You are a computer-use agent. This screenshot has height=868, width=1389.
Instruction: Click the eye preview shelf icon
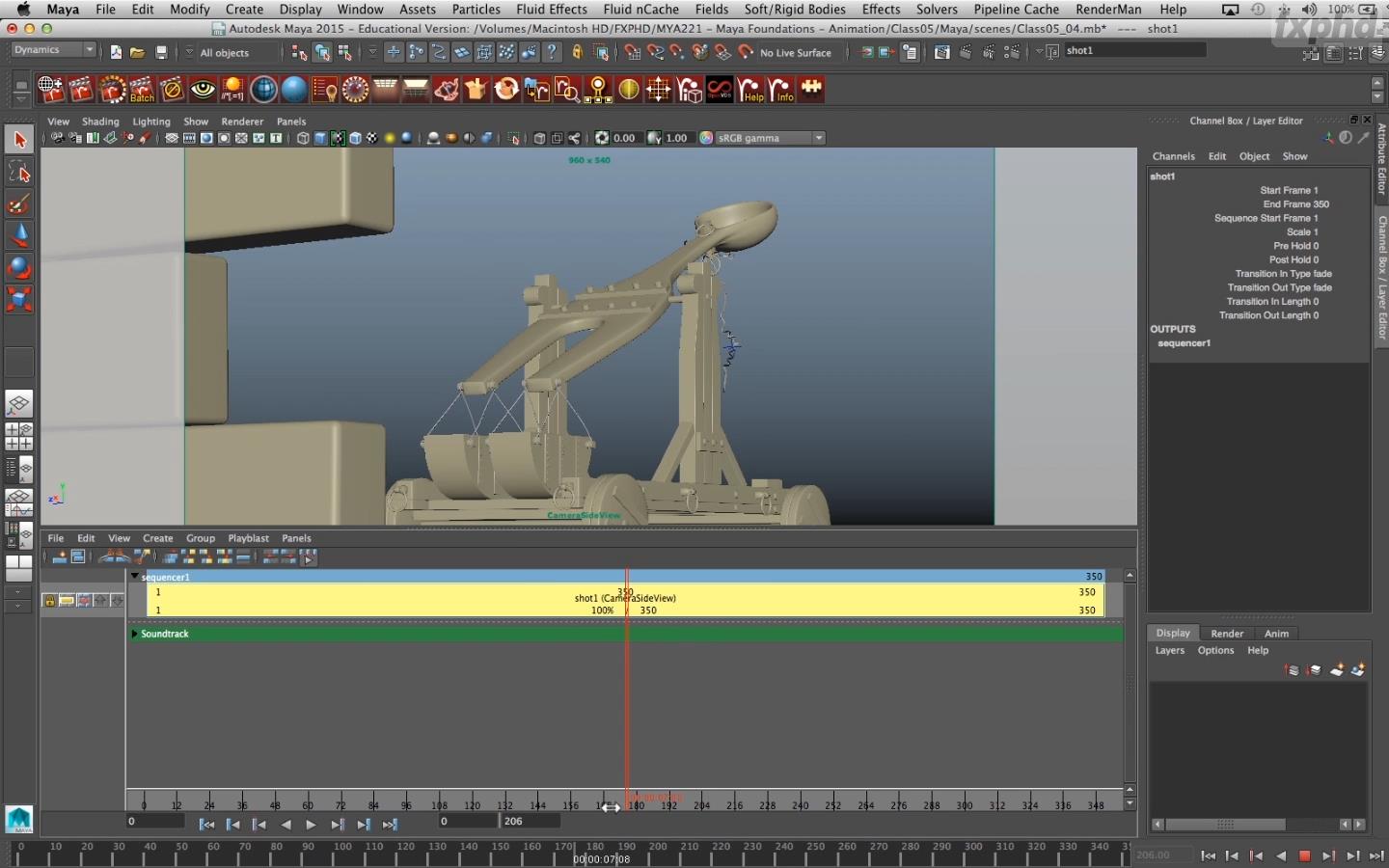(x=203, y=90)
